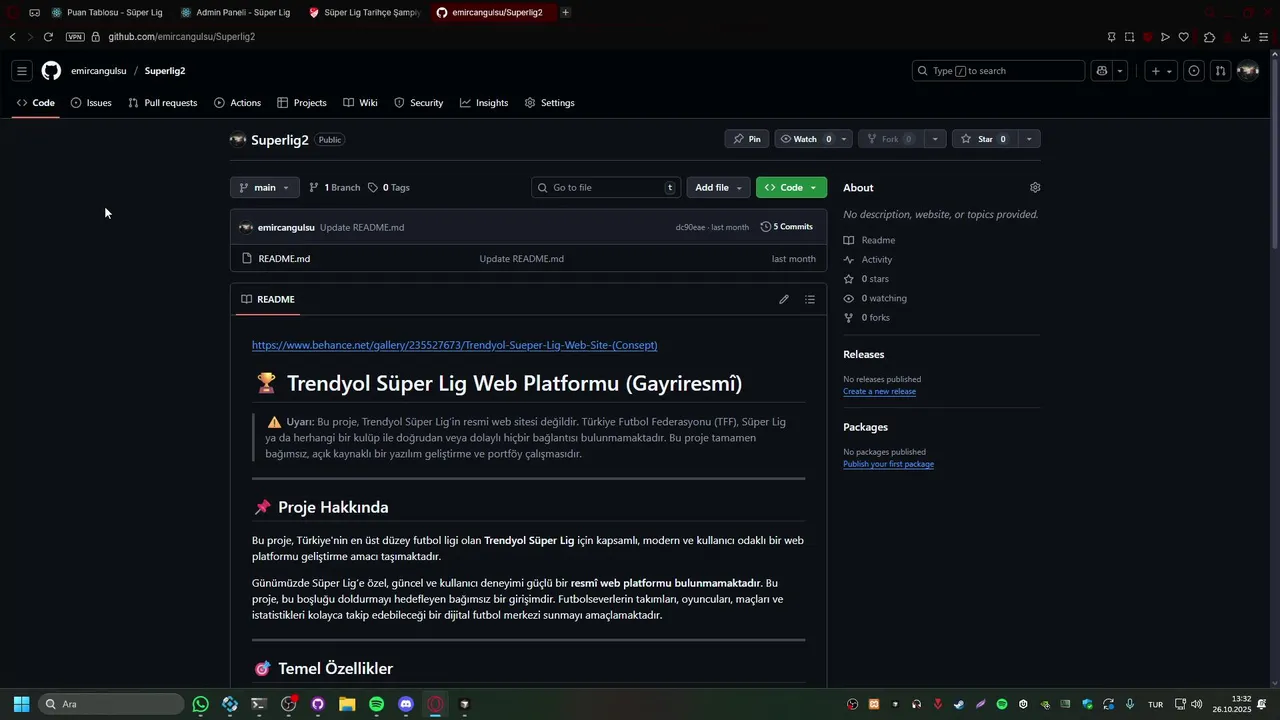Switch to Puan Tablosu browser tab
Image resolution: width=1280 pixels, height=720 pixels.
click(x=106, y=12)
